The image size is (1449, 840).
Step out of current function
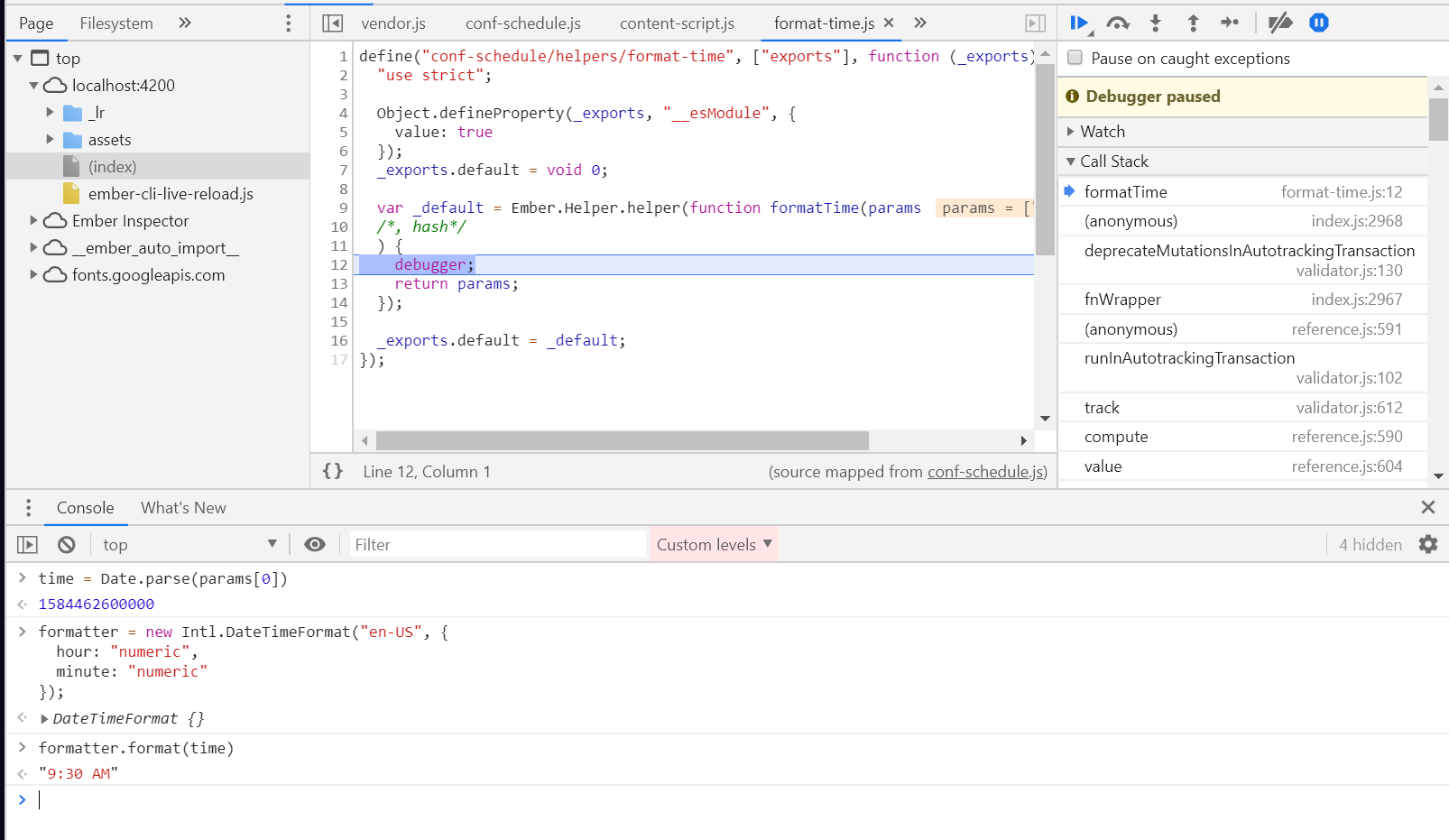[x=1193, y=23]
